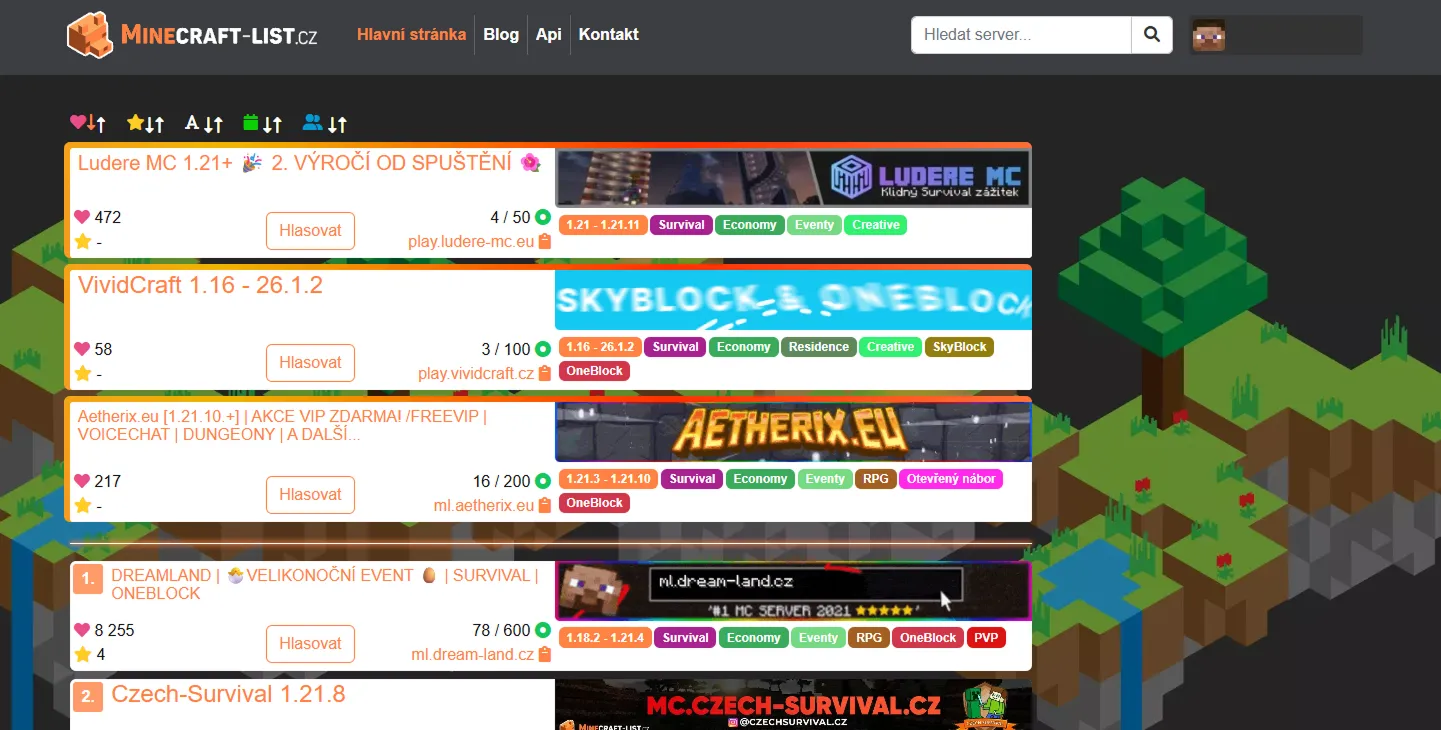Open the Skyblock & Oneblock banner
The width and height of the screenshot is (1441, 730).
click(793, 300)
